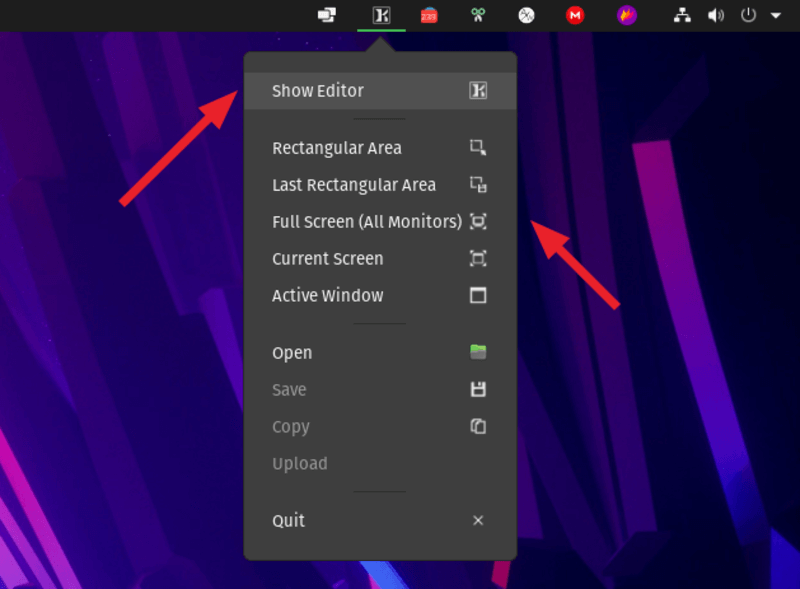Click the green scissors tray icon
Image resolution: width=800 pixels, height=589 pixels.
tap(478, 15)
